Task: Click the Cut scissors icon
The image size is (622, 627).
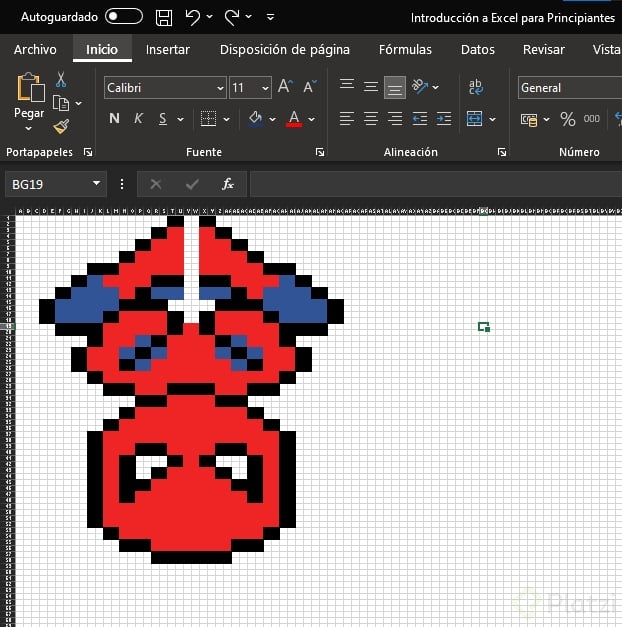Action: 61,80
